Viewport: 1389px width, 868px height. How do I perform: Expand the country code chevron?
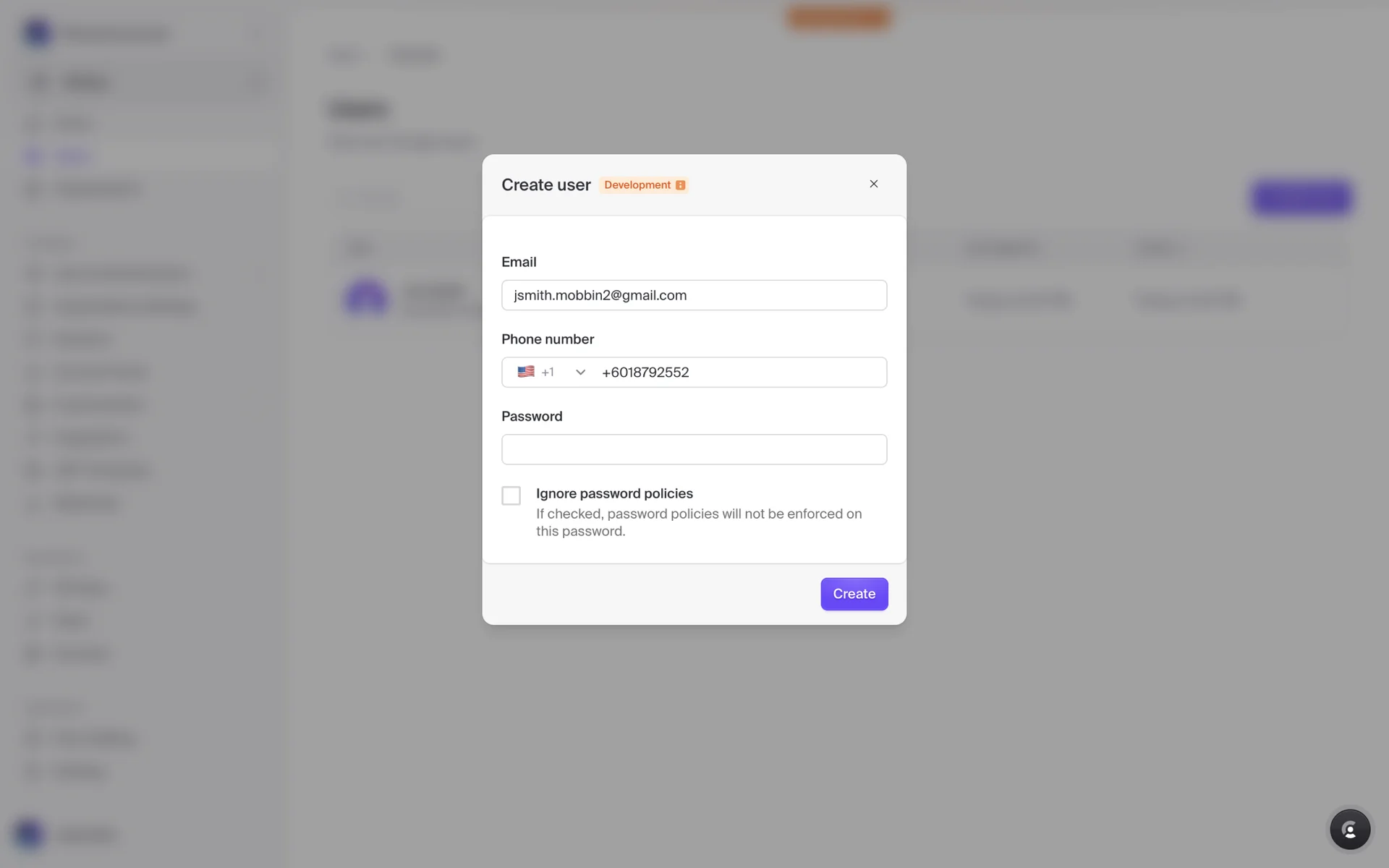(580, 373)
